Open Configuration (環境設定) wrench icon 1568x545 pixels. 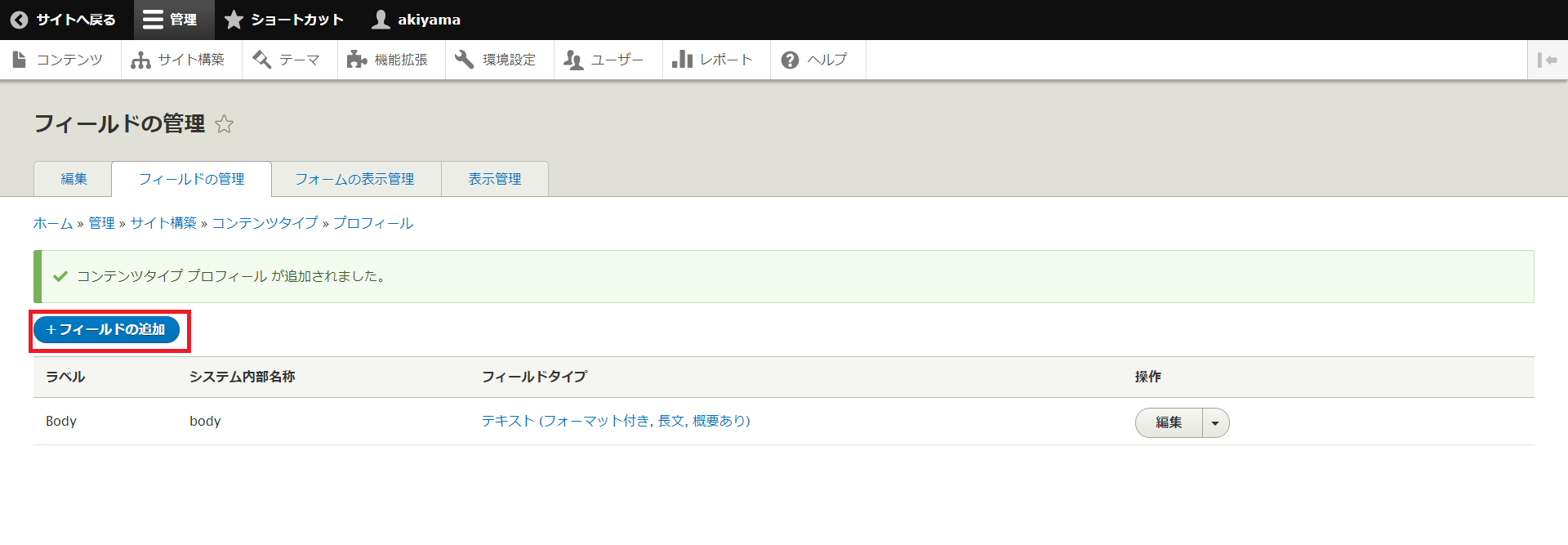[465, 60]
